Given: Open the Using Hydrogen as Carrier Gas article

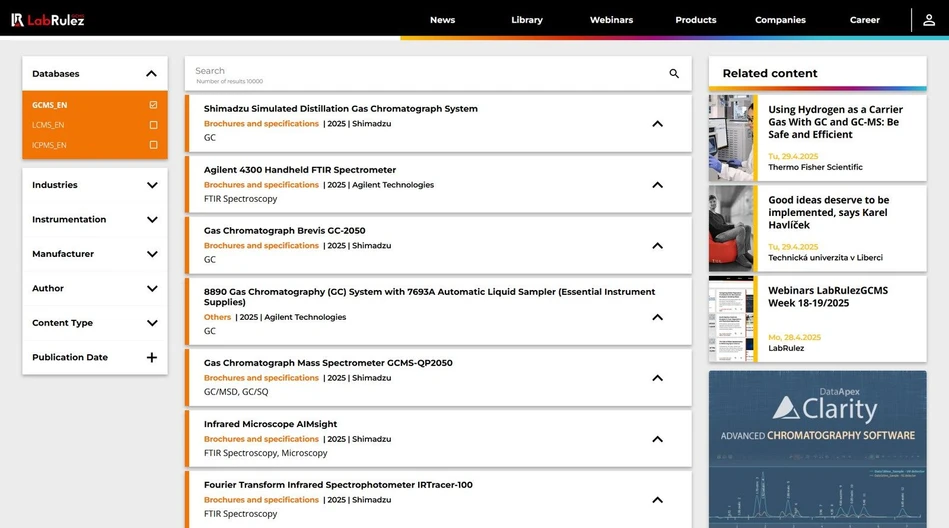Looking at the screenshot, I should pos(835,122).
